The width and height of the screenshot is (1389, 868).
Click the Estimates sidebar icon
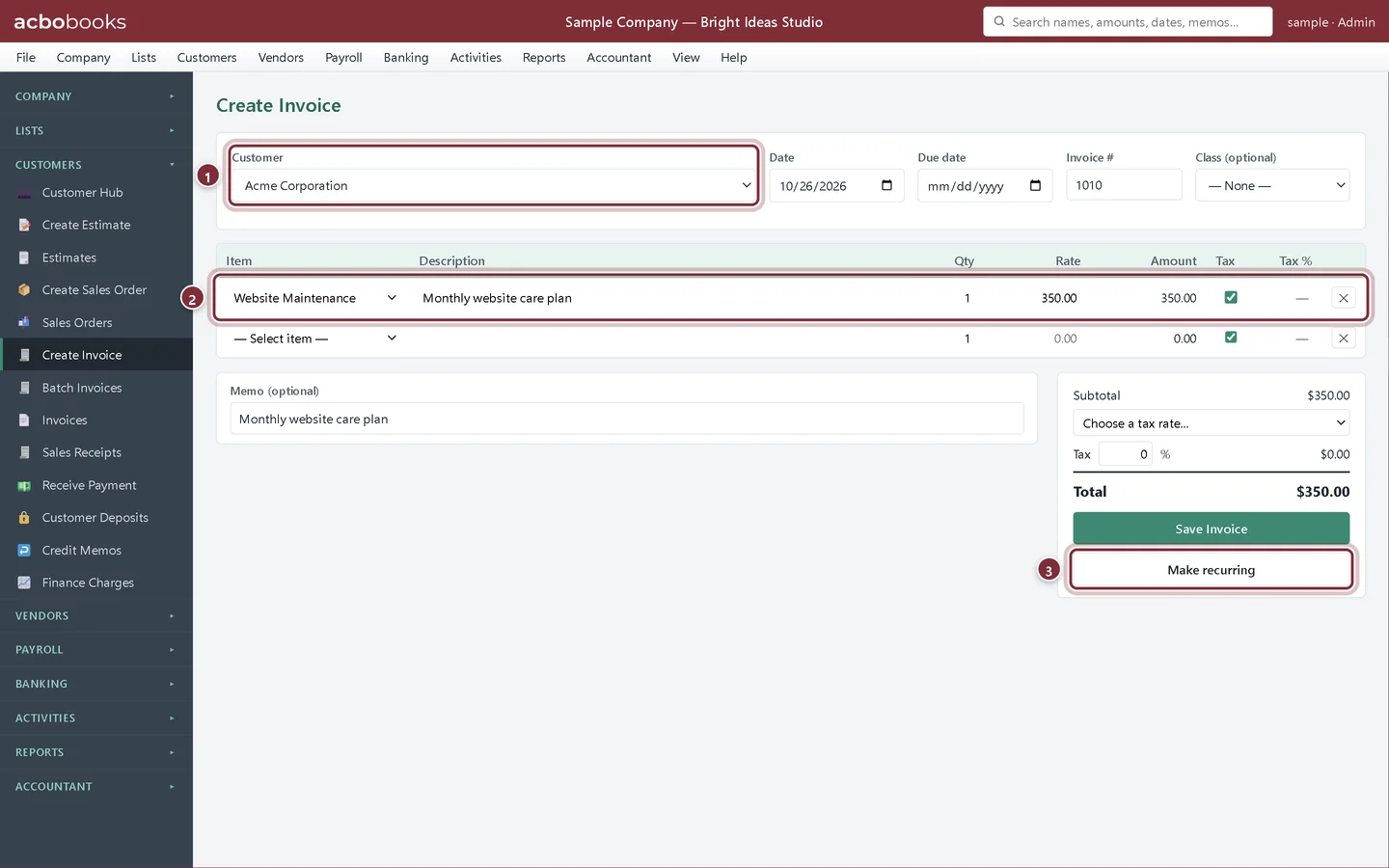coord(24,258)
